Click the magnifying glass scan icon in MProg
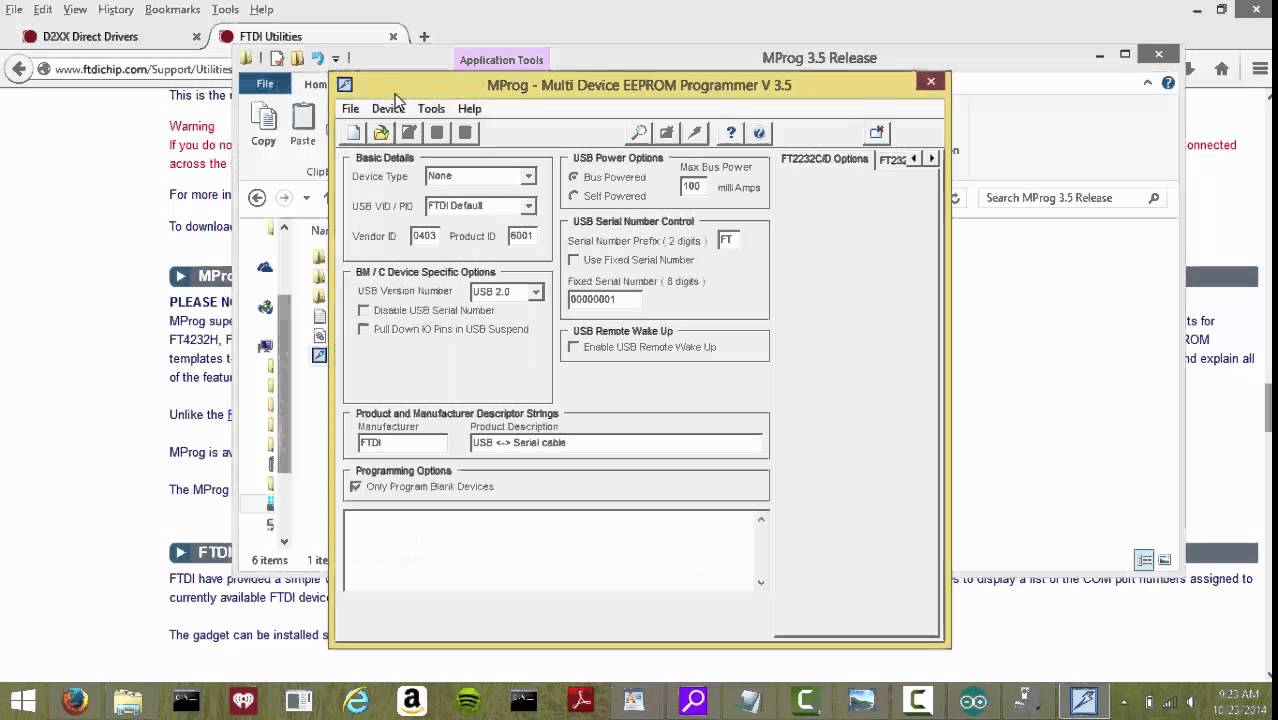1278x720 pixels. click(x=639, y=132)
